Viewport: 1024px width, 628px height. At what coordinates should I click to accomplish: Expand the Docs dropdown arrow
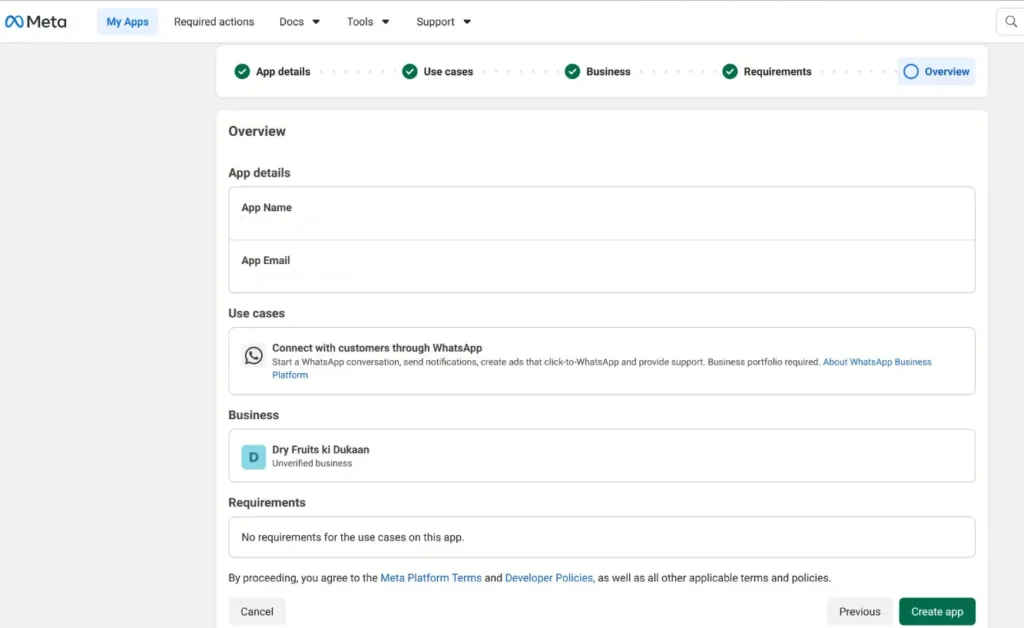pos(316,22)
